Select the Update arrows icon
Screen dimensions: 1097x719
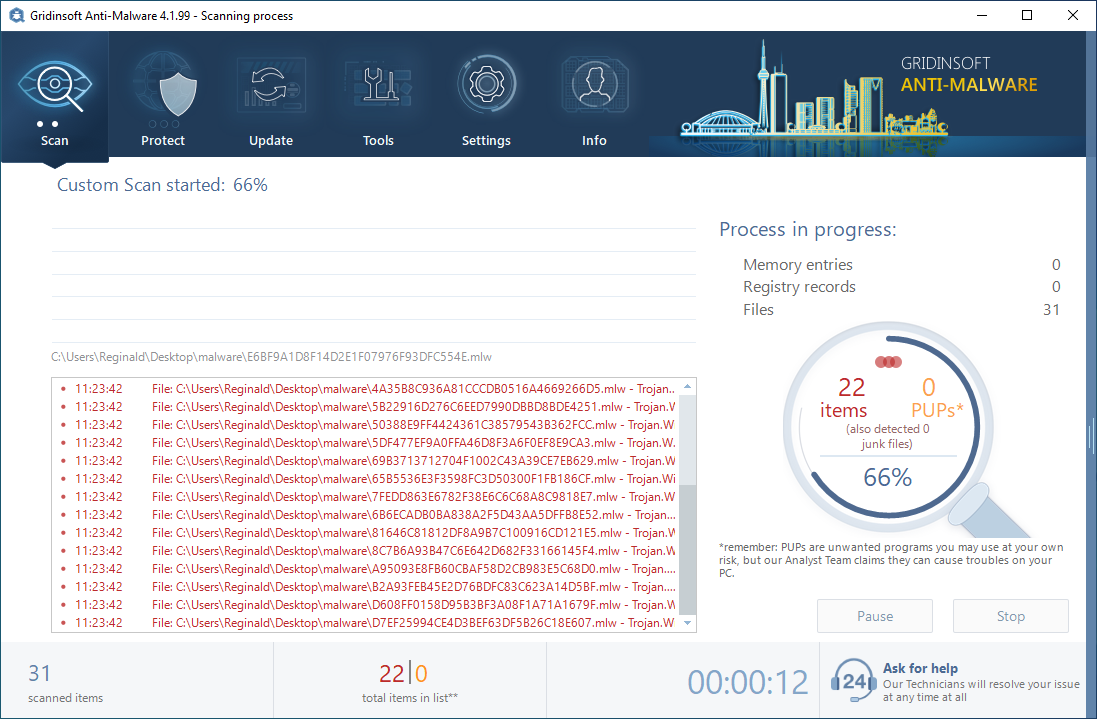coord(270,86)
